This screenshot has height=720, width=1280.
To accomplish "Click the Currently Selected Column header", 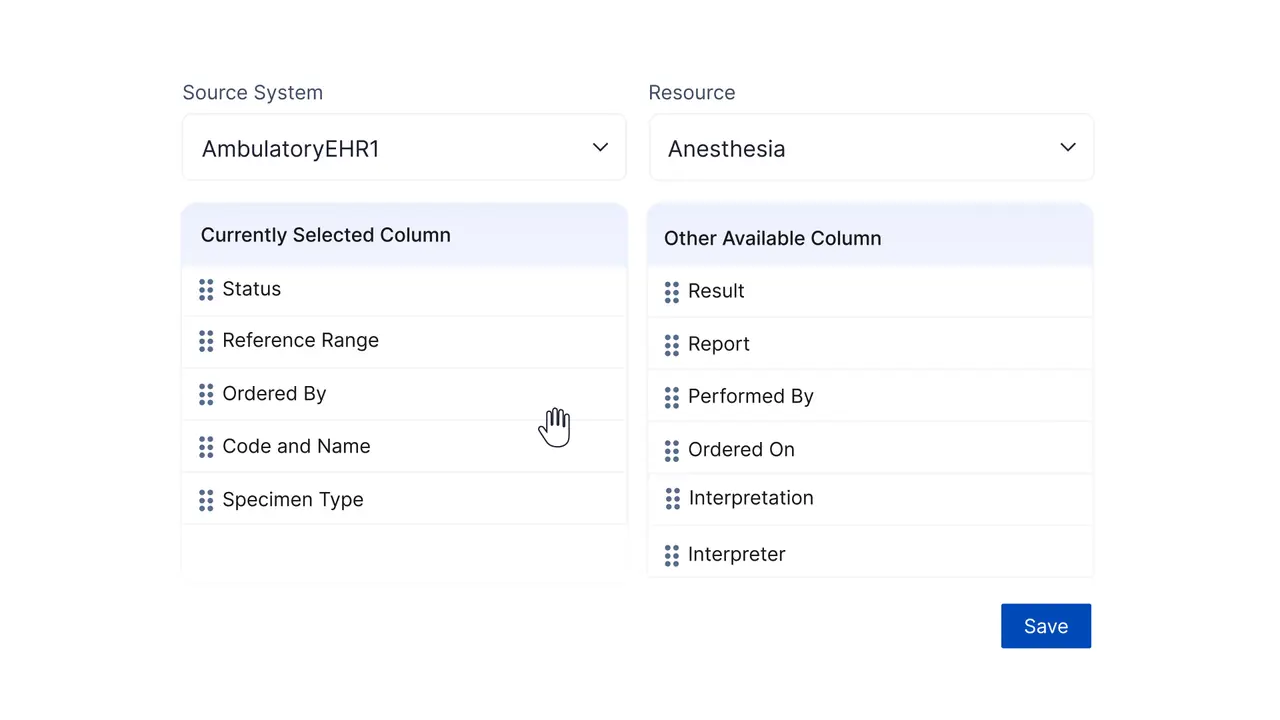I will [326, 235].
